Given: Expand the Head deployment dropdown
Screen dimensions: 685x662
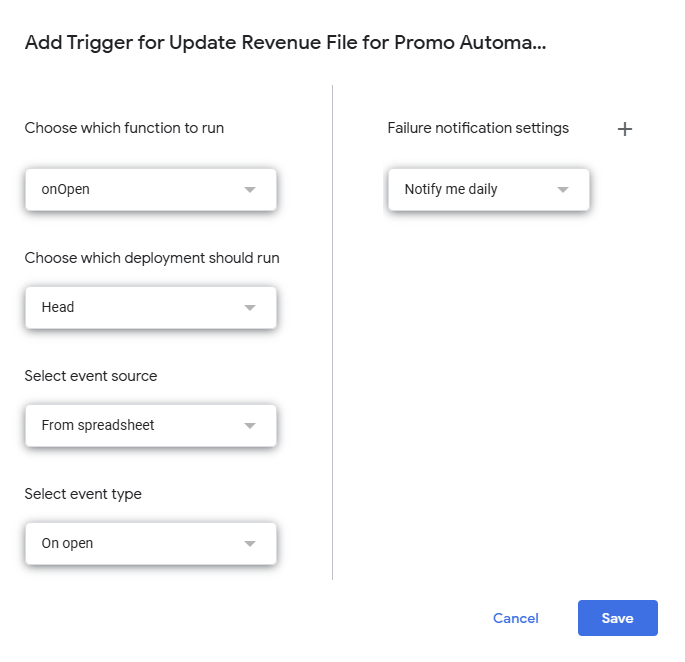Looking at the screenshot, I should pos(150,308).
